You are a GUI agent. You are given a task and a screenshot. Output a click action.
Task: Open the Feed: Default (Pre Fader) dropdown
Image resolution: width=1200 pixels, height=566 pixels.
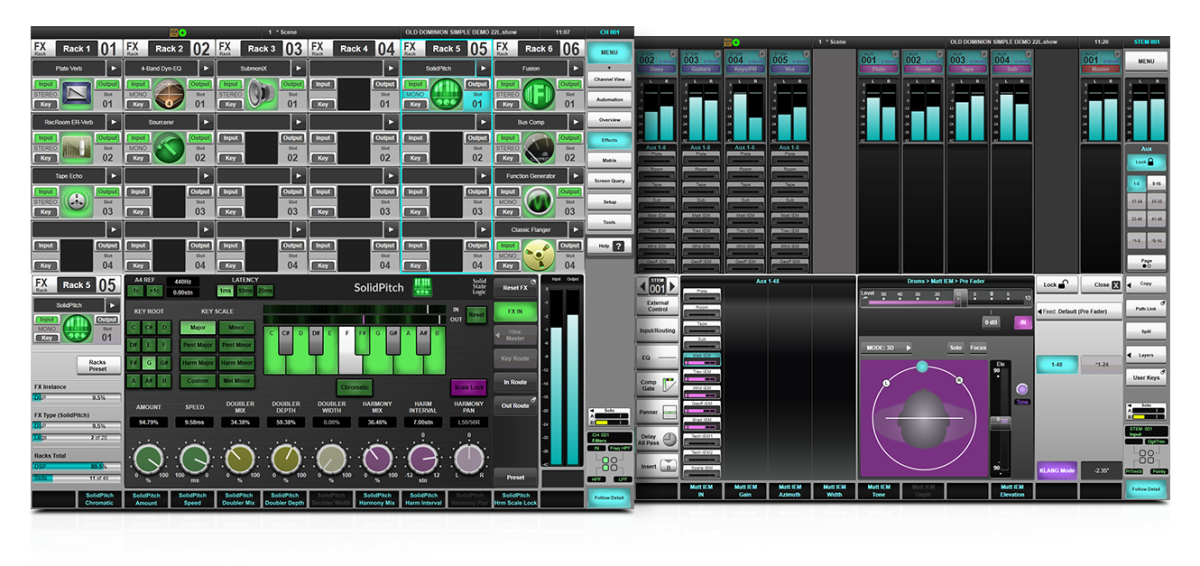(x=1080, y=312)
